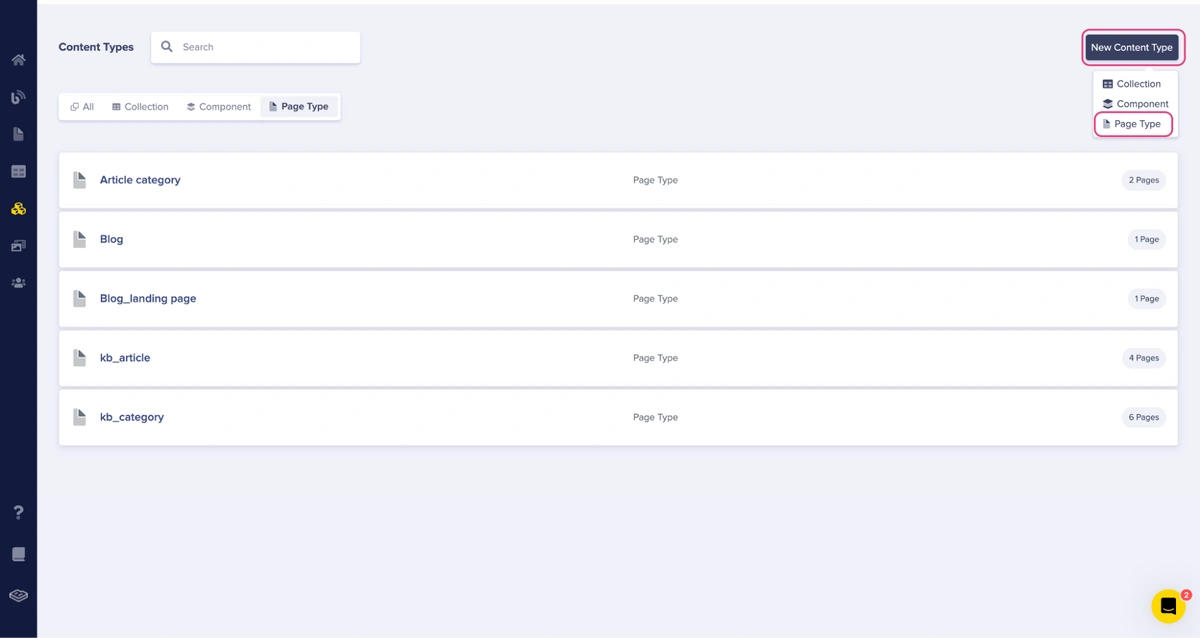
Task: Switch to the Component filter tab
Action: click(x=219, y=107)
